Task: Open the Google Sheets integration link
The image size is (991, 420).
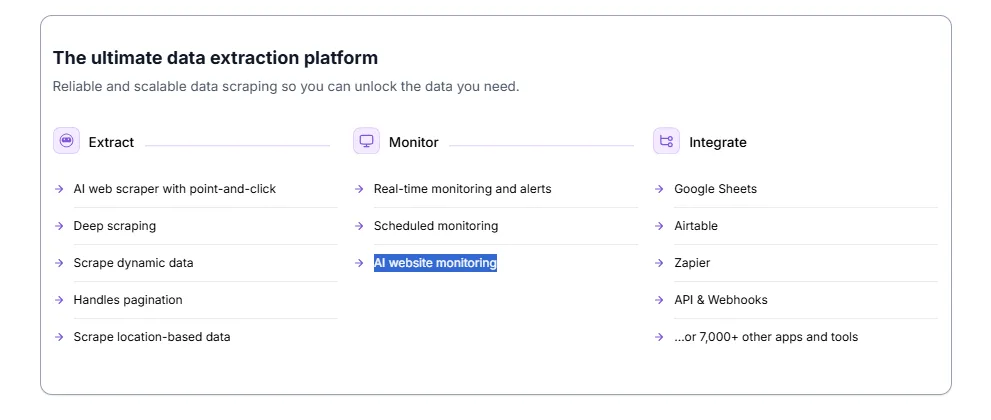Action: [x=715, y=189]
